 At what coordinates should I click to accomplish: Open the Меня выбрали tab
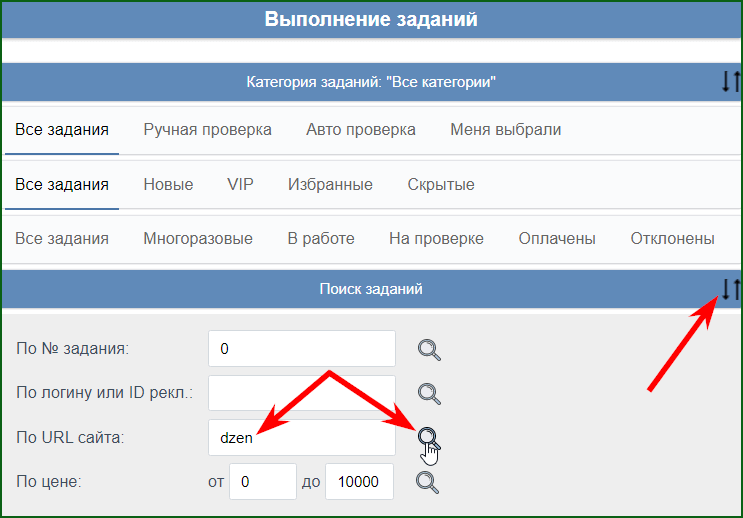[506, 129]
